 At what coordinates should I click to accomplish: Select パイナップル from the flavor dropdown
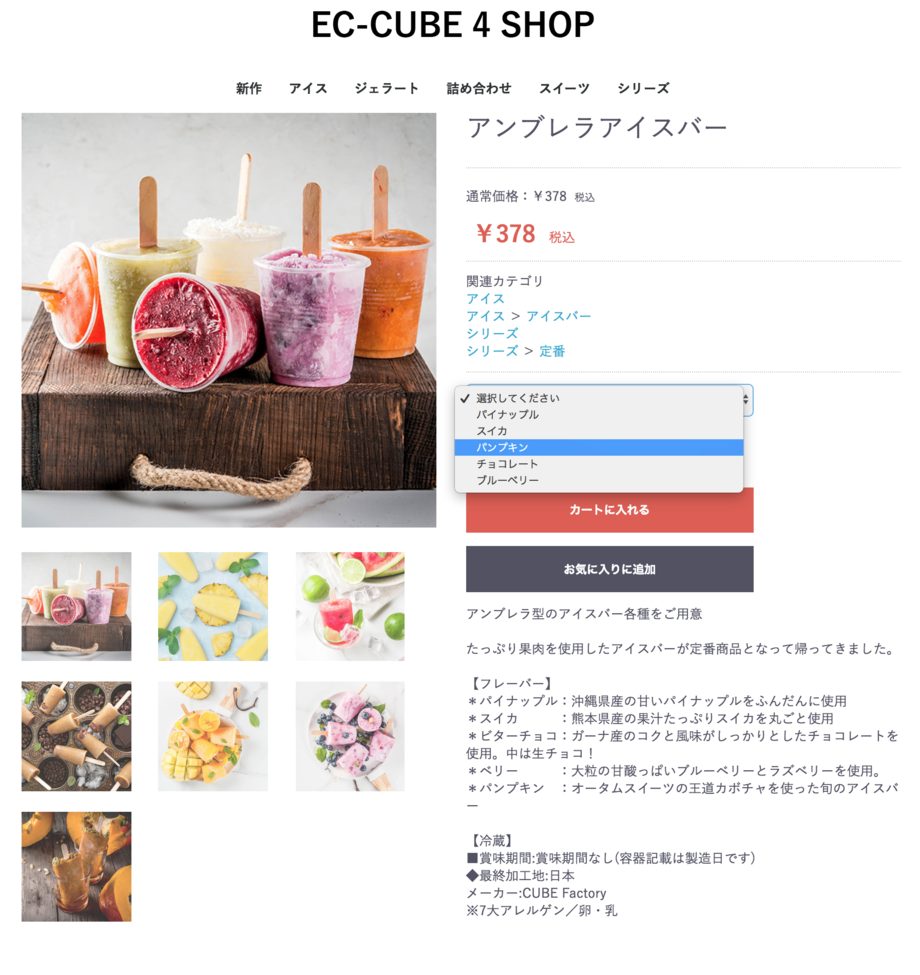pyautogui.click(x=599, y=414)
